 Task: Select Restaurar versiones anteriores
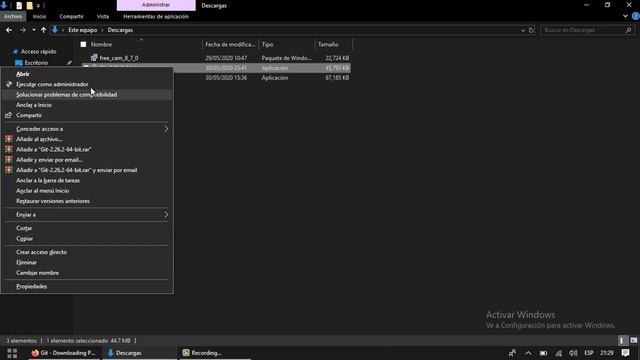[x=53, y=201]
